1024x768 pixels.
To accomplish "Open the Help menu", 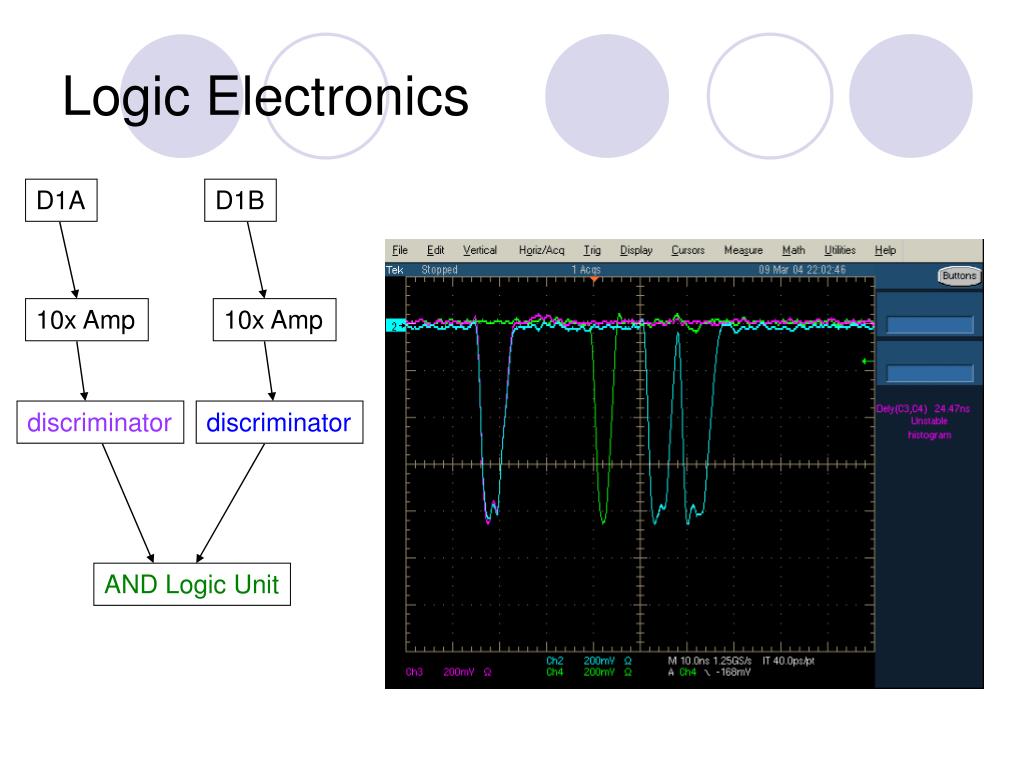I will tap(885, 250).
